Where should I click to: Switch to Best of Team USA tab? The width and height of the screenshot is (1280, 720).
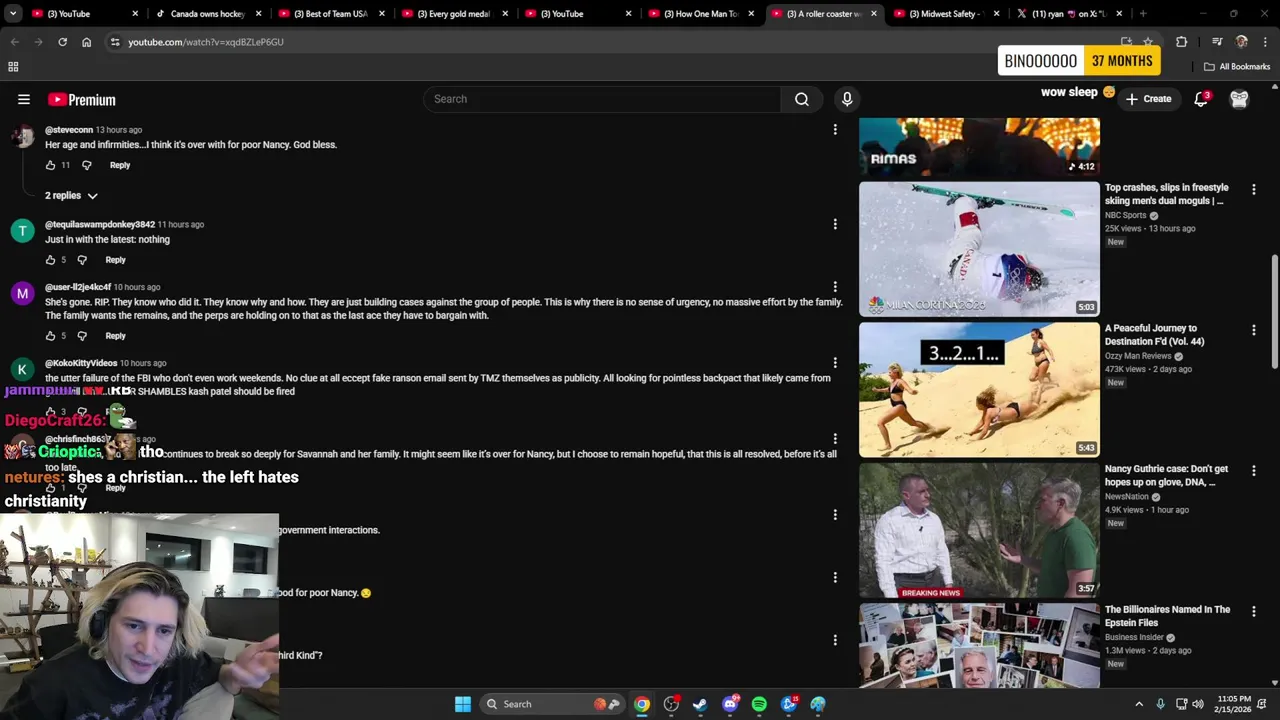point(330,14)
